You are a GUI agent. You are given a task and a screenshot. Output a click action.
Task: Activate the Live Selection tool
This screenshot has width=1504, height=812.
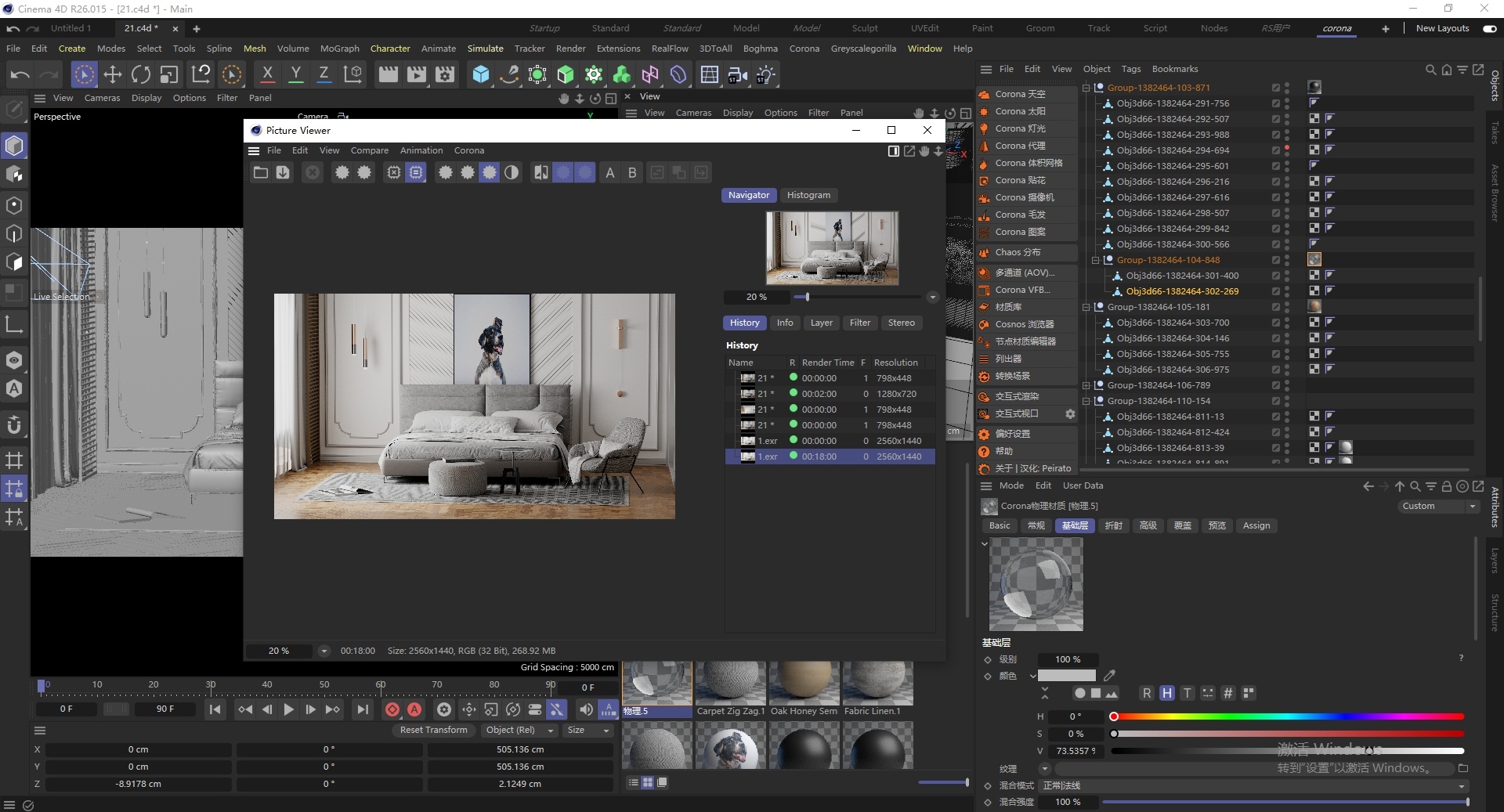[84, 74]
